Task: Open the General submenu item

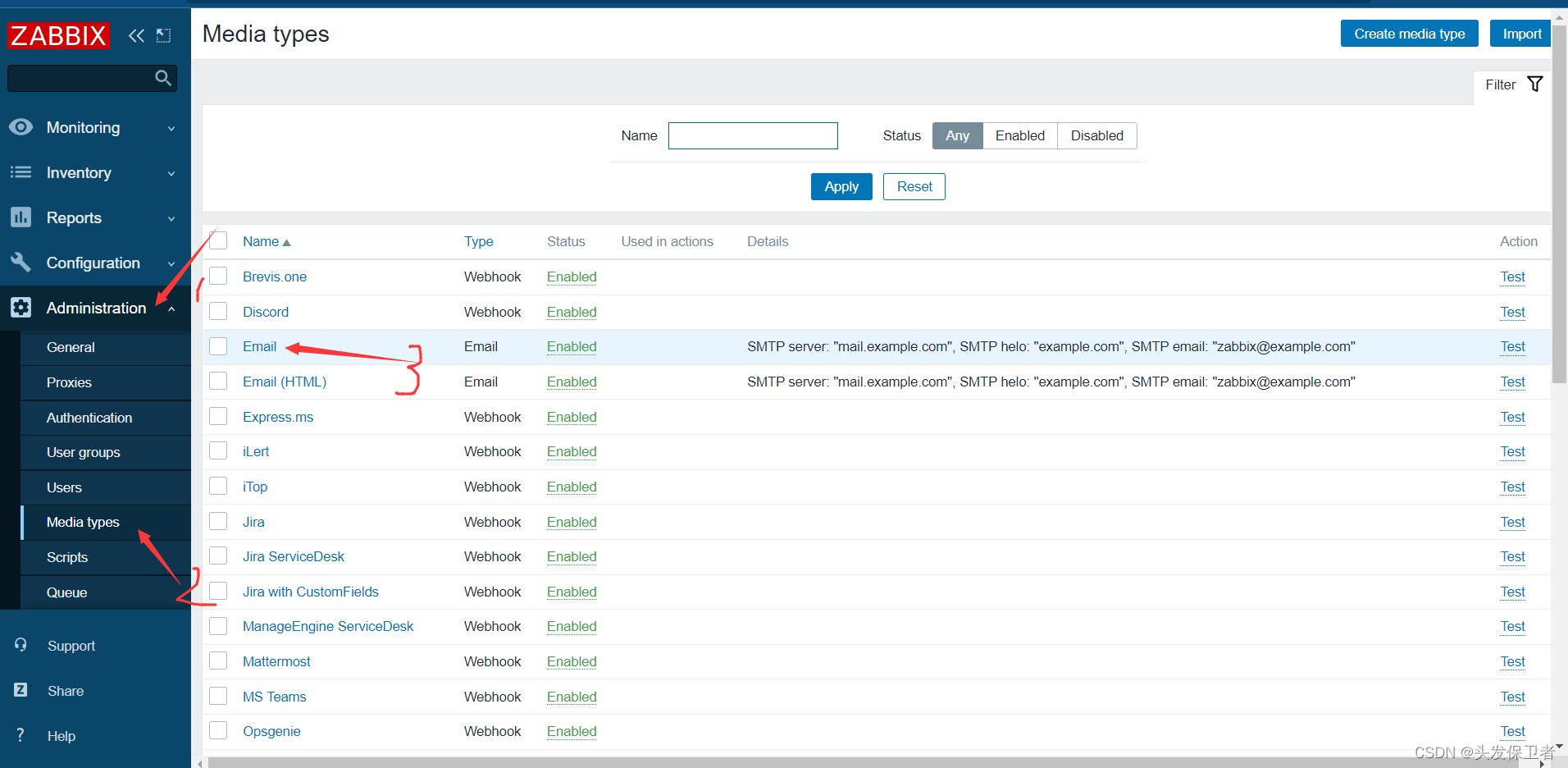Action: coord(106,347)
